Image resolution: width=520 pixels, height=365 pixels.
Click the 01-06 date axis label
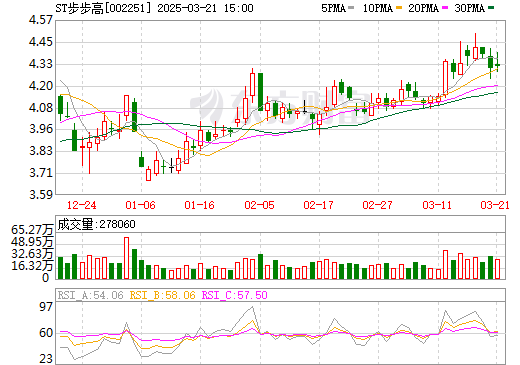[141, 205]
